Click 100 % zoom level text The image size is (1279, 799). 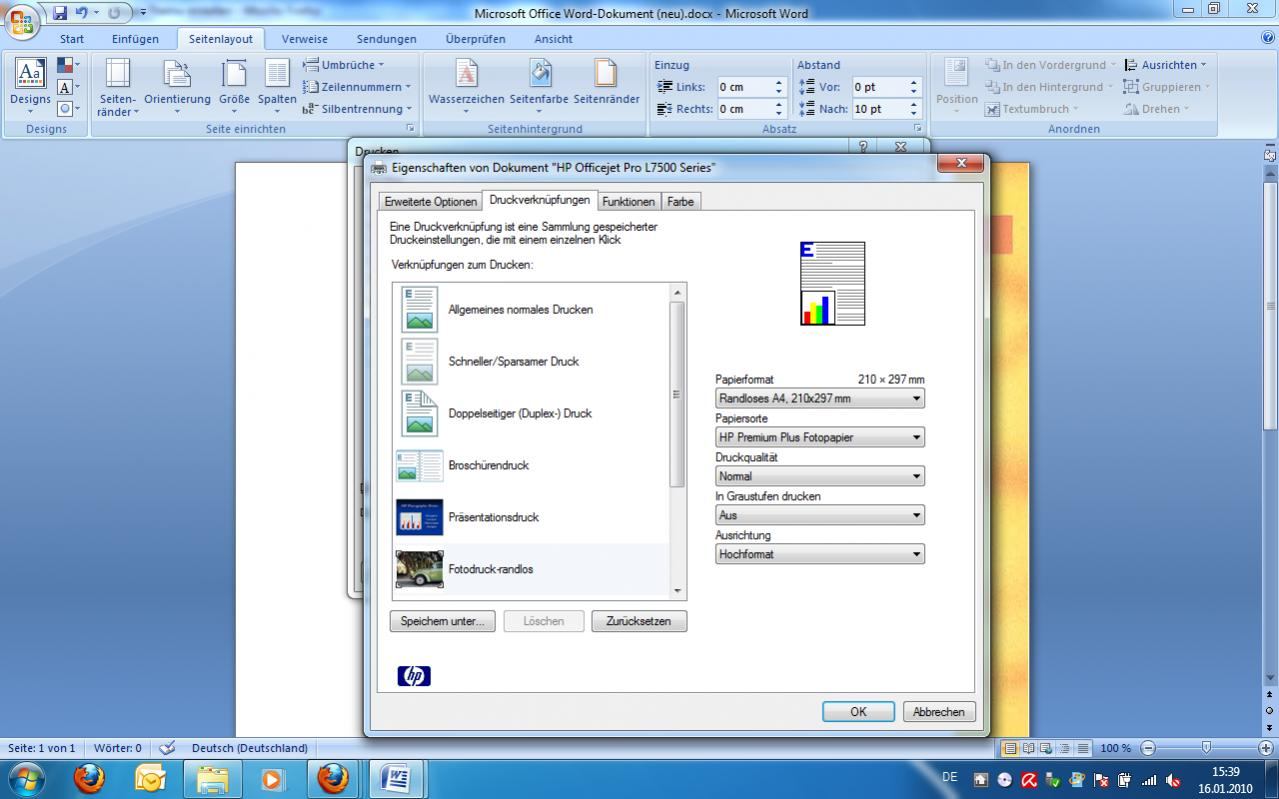tap(1115, 748)
